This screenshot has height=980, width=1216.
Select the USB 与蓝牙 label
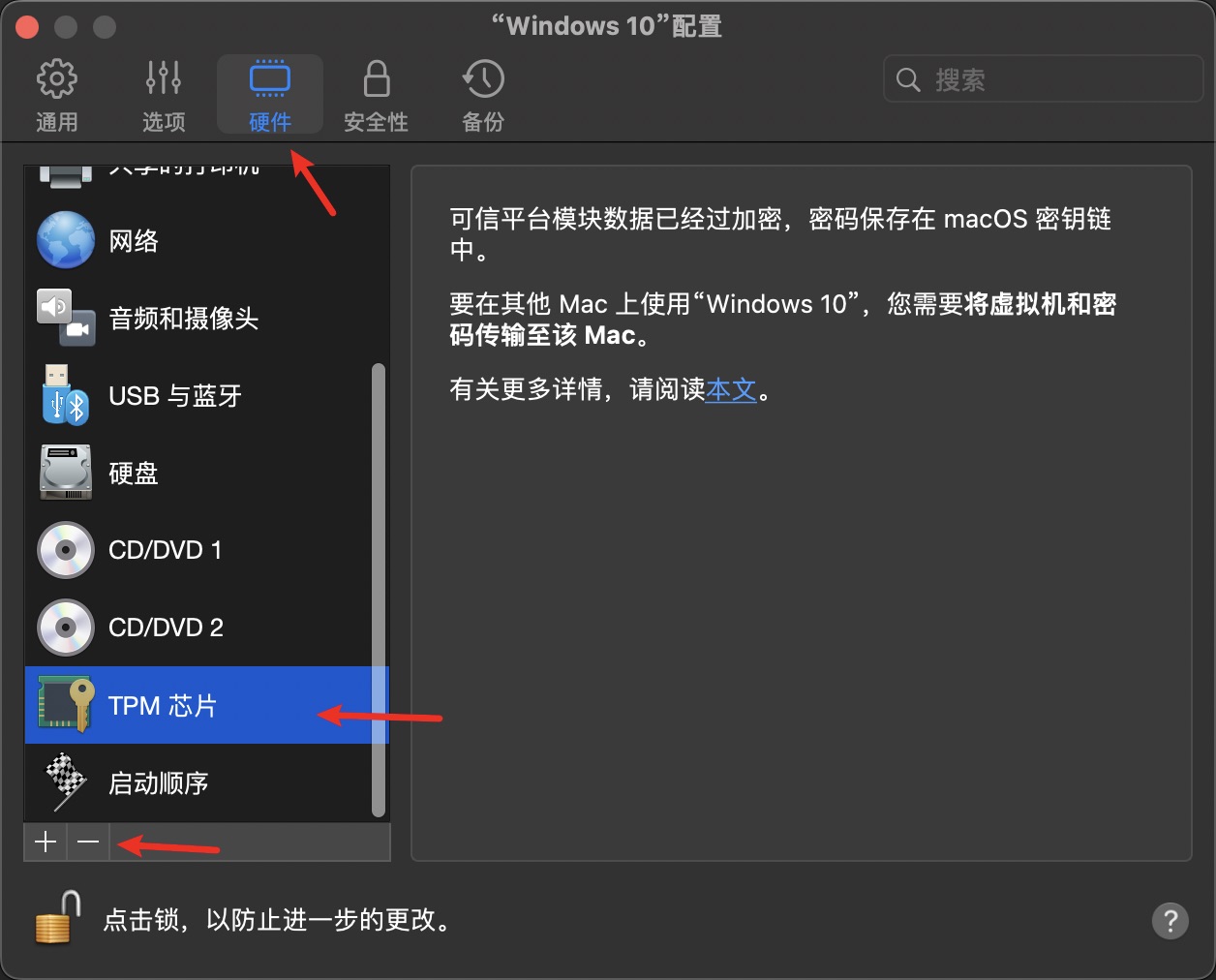[x=175, y=396]
